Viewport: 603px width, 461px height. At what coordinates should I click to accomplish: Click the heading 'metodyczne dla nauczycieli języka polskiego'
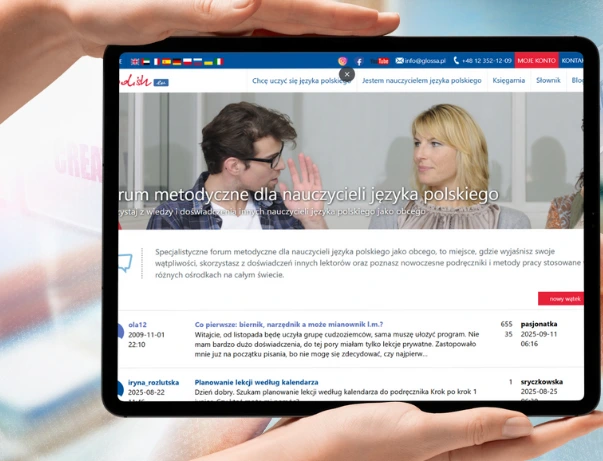point(326,195)
